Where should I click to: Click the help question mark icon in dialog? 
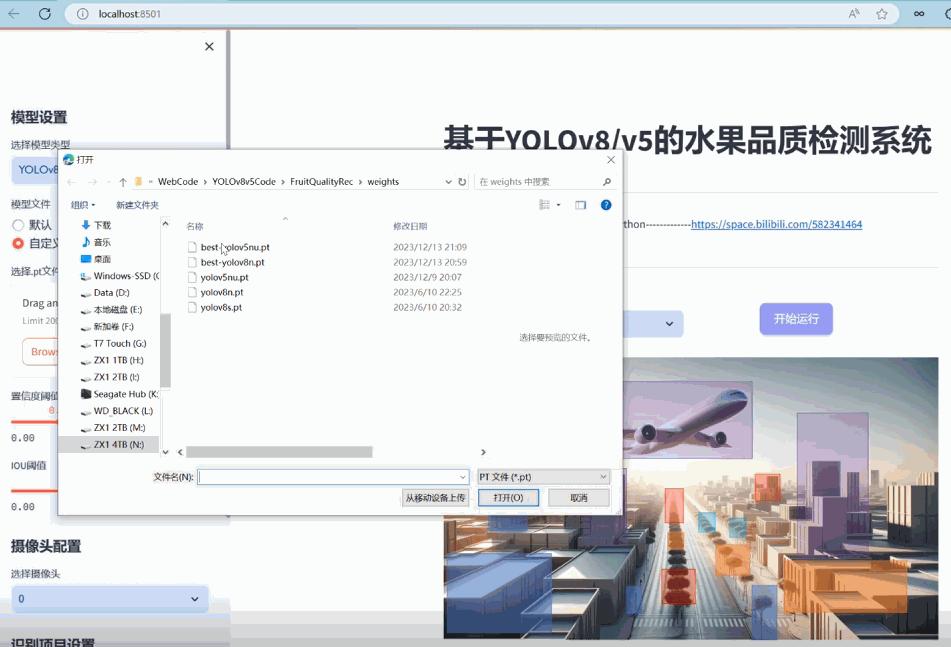[606, 204]
